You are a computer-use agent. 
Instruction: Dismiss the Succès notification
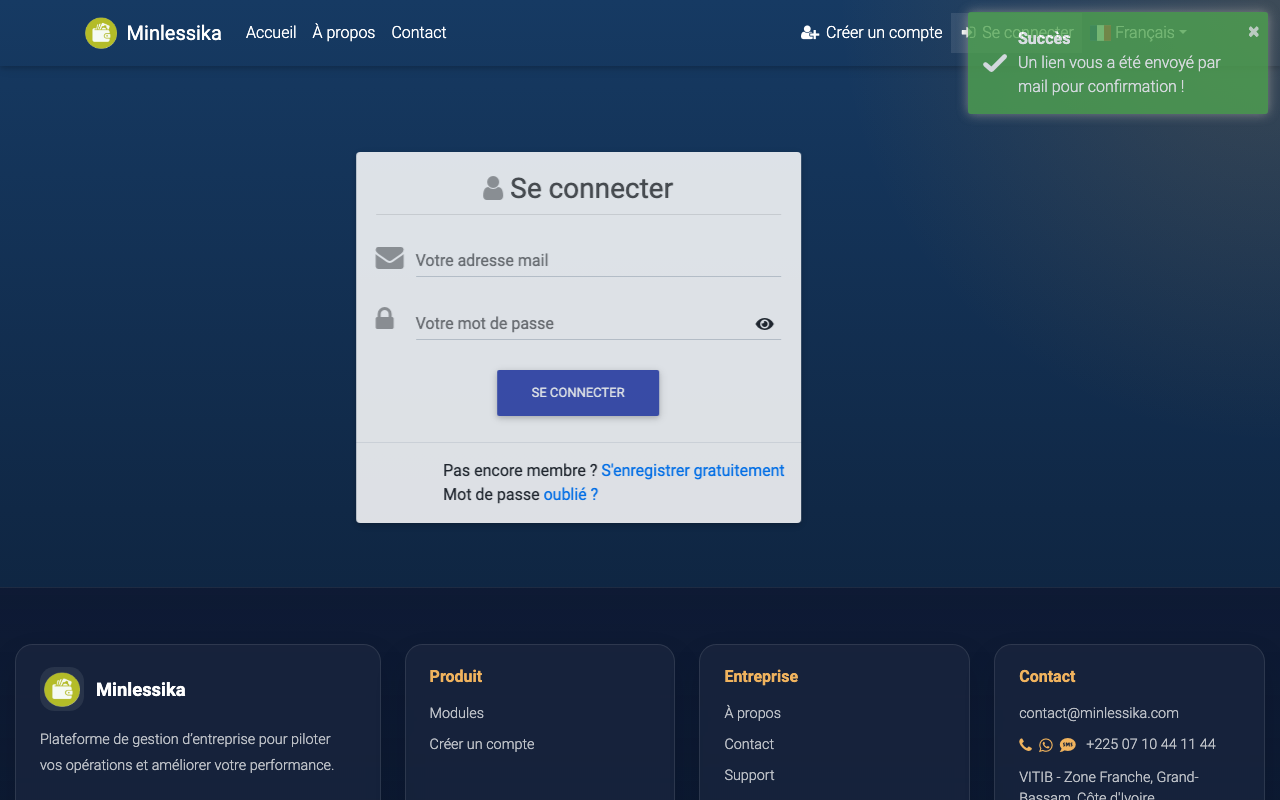[1254, 32]
